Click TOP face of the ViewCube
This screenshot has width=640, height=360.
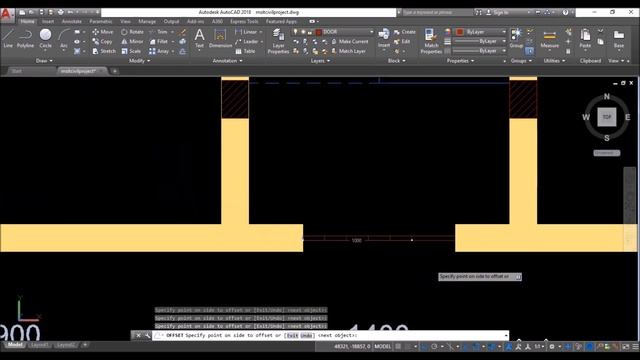click(607, 117)
